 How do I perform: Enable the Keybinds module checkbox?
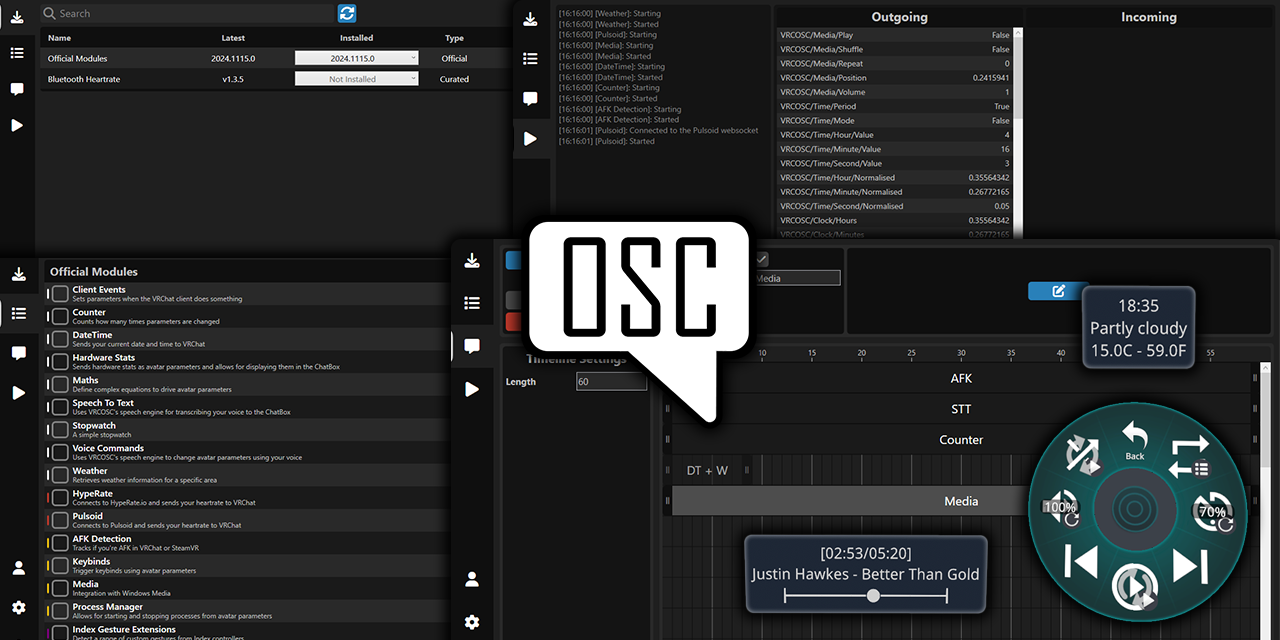[x=60, y=565]
